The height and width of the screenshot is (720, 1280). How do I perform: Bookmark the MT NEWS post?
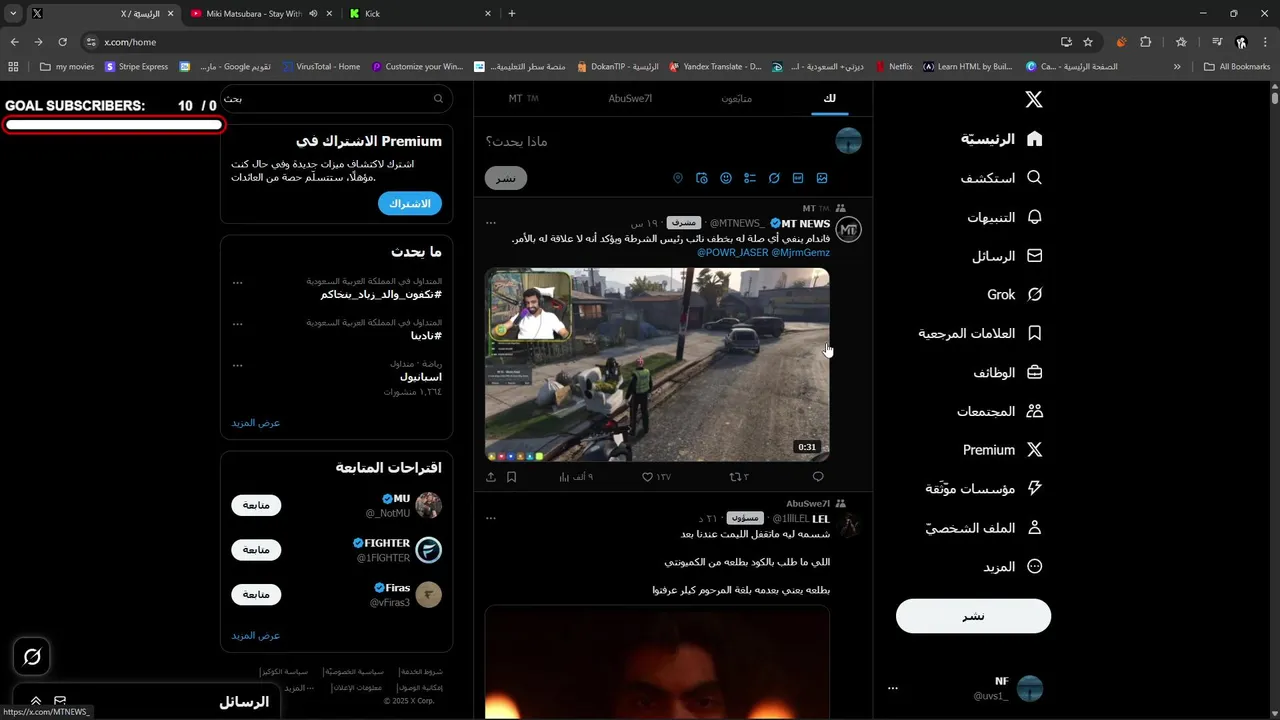pos(511,477)
